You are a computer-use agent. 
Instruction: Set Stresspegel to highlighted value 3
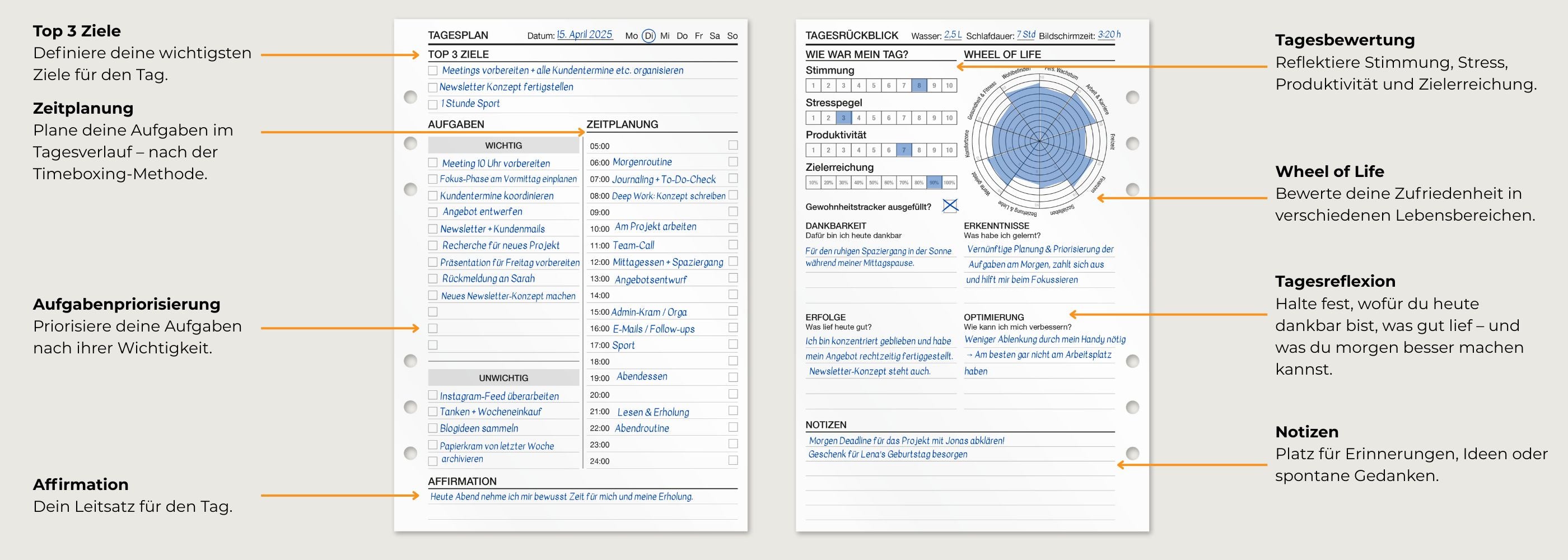[x=843, y=118]
